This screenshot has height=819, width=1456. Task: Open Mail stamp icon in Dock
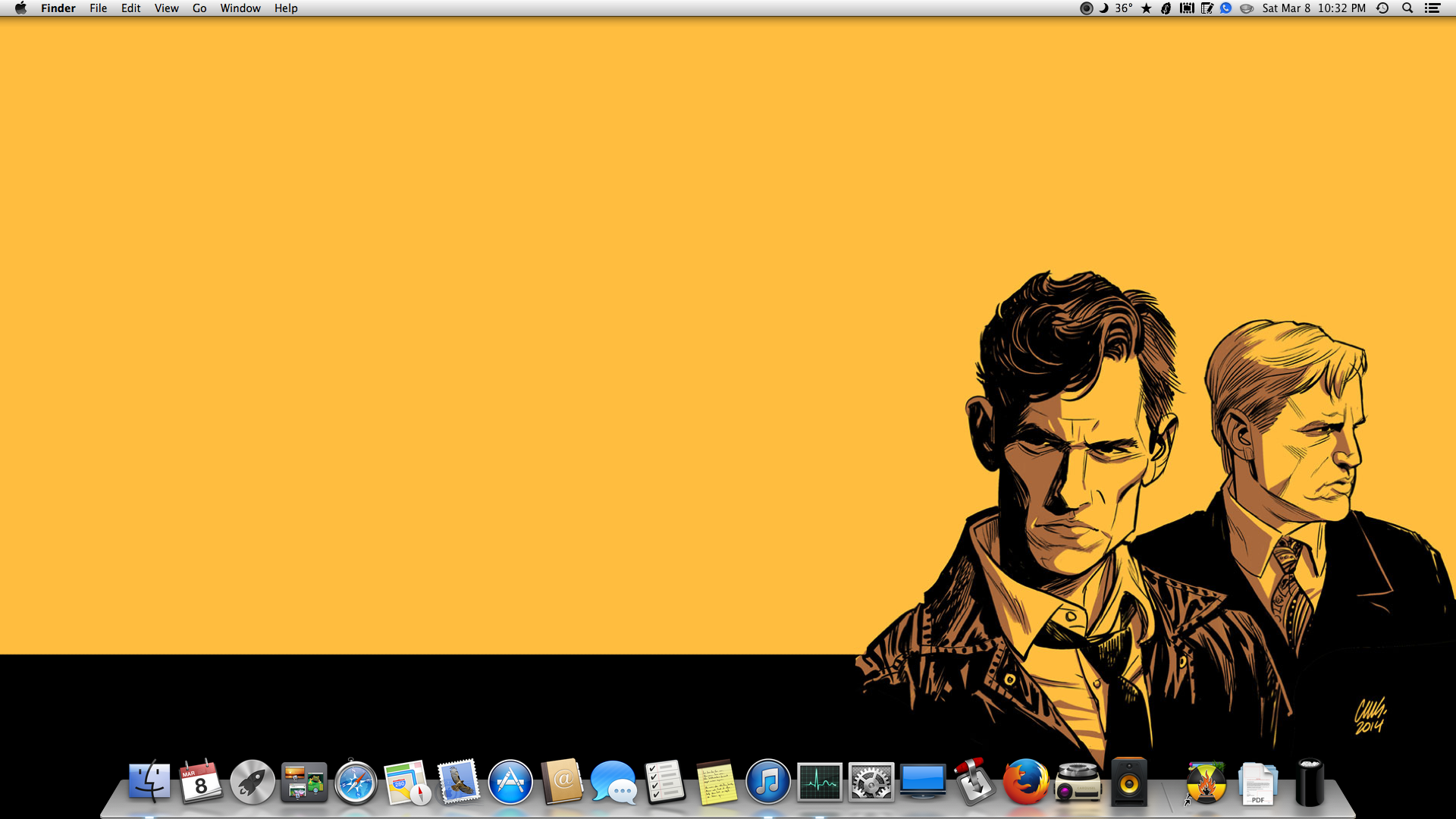click(x=459, y=782)
